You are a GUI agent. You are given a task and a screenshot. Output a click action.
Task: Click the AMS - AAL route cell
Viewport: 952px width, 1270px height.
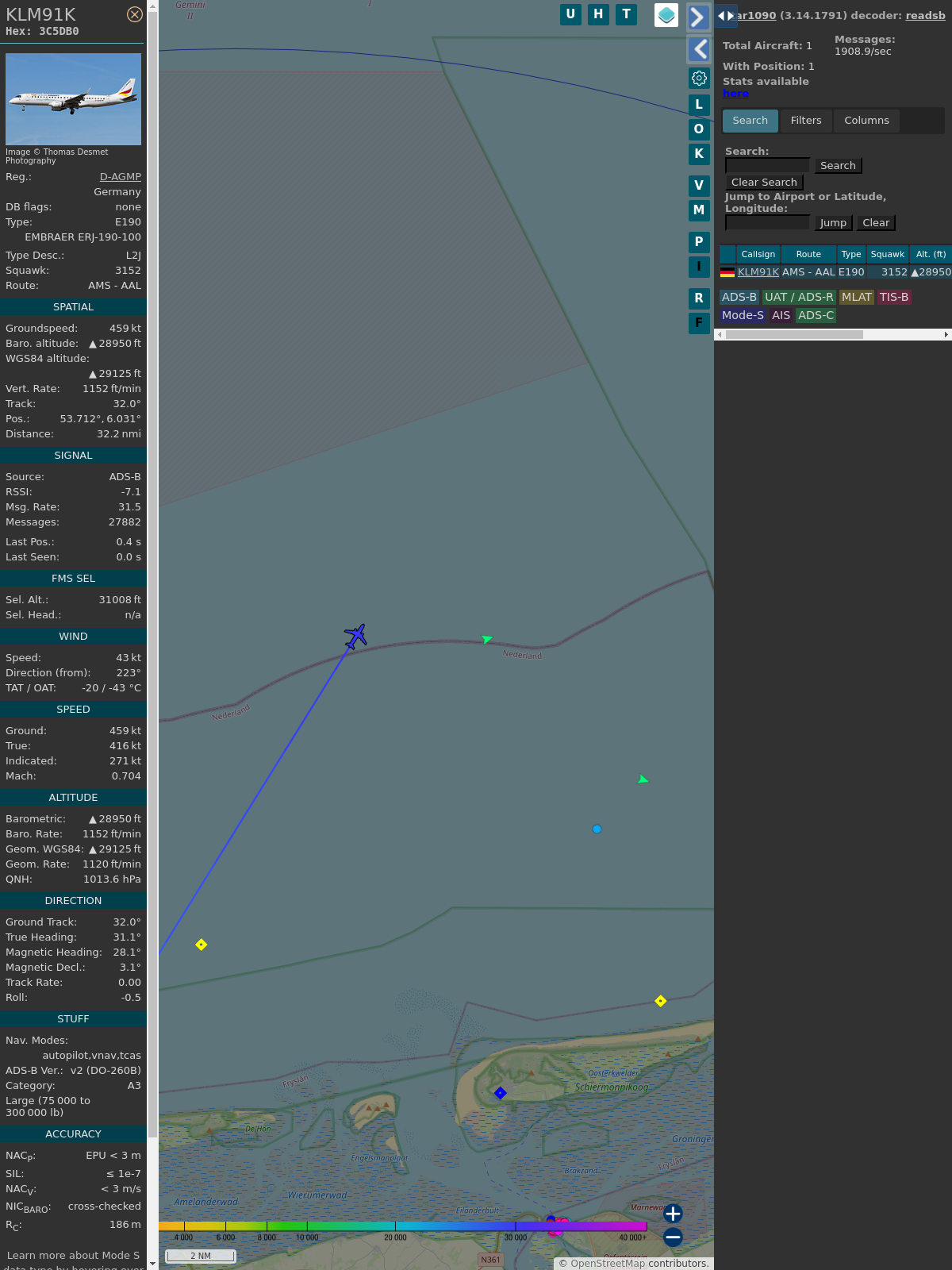[x=808, y=272]
